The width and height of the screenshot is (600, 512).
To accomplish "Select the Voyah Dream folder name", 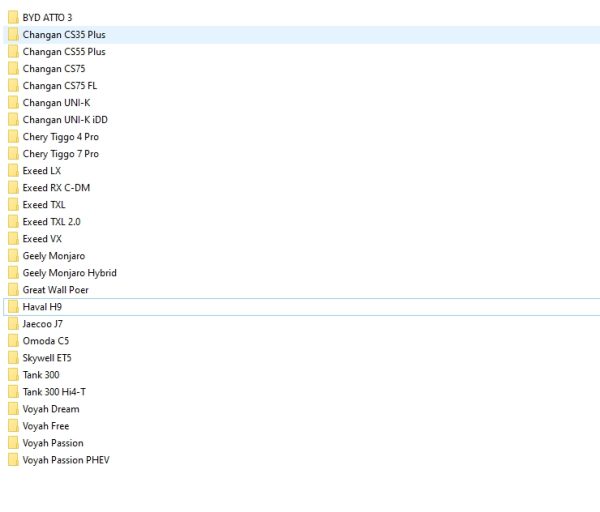I will pos(51,409).
